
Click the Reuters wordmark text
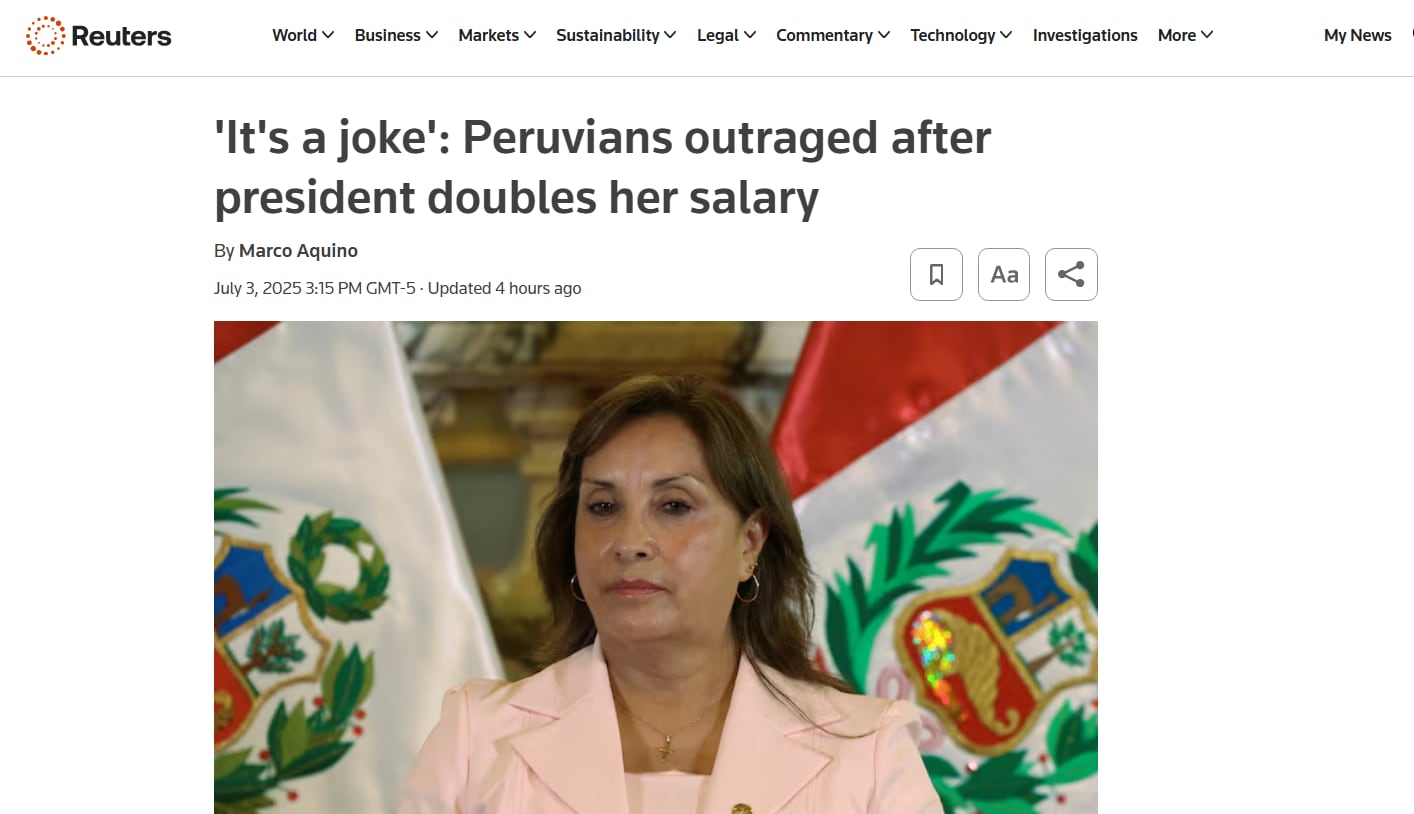click(121, 37)
